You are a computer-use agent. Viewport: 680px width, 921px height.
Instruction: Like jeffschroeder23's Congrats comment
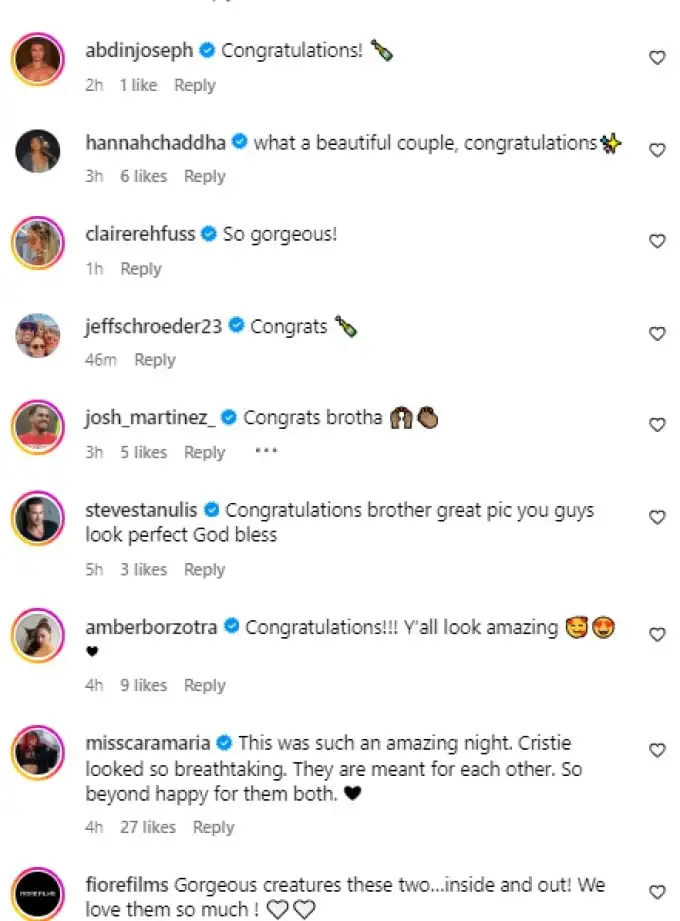[657, 334]
